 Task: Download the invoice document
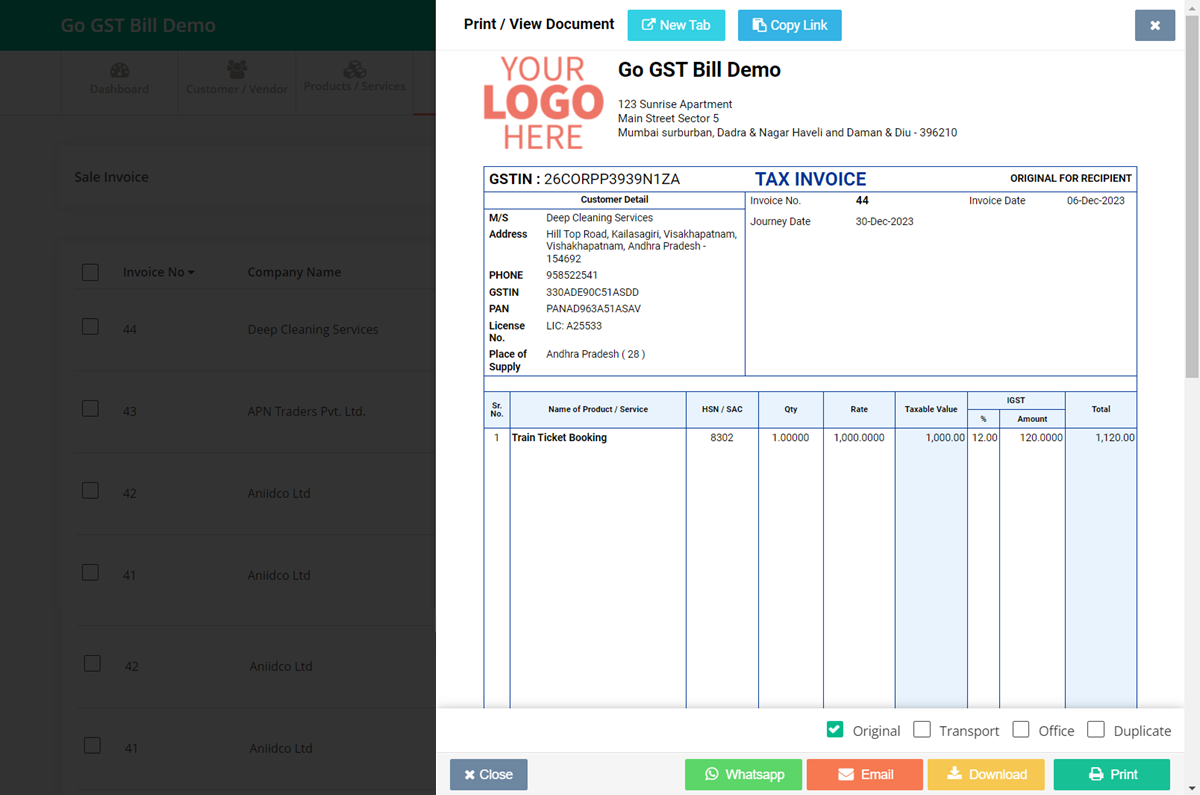986,774
